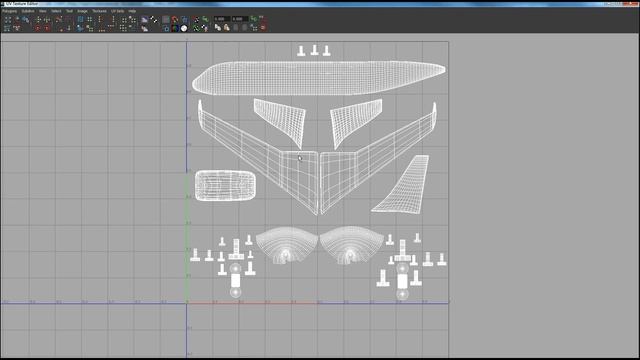Click the Copy/Paste faces or UVs toggle icon

point(253,28)
